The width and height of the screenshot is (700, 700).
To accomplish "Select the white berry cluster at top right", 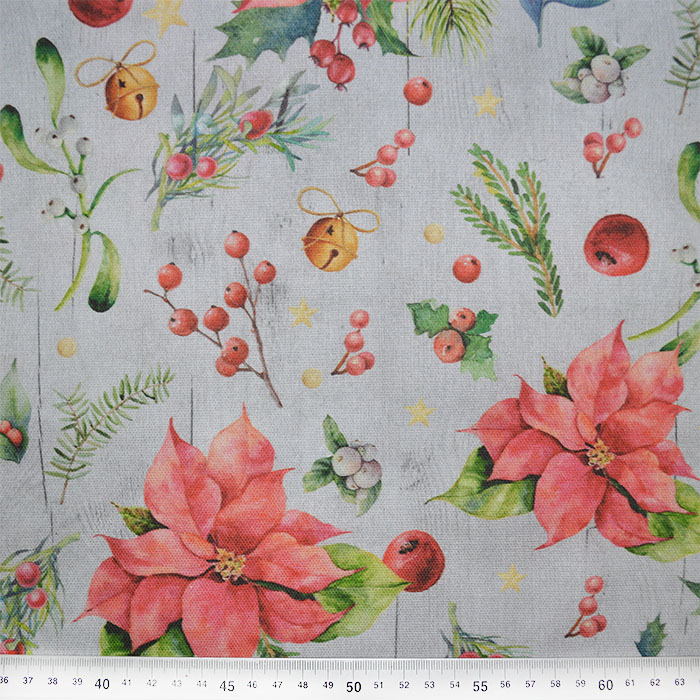I will click(600, 76).
